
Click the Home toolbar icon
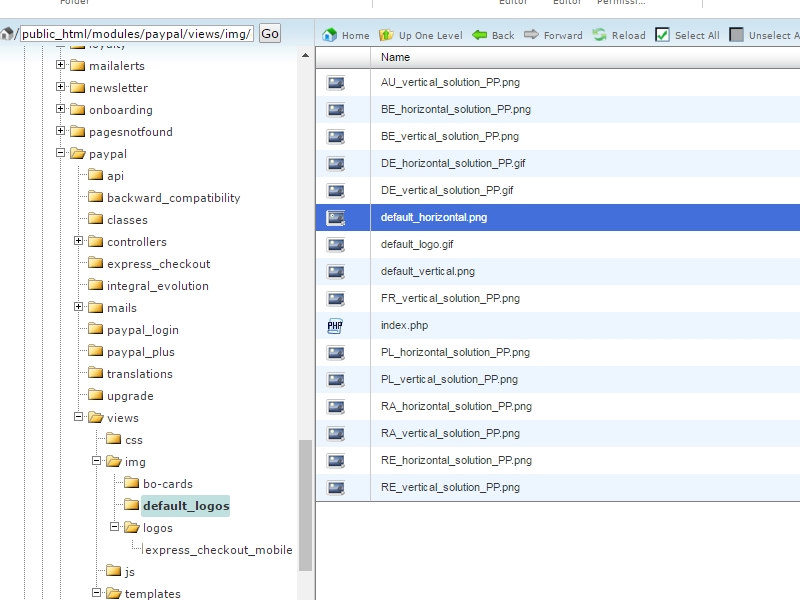point(330,35)
